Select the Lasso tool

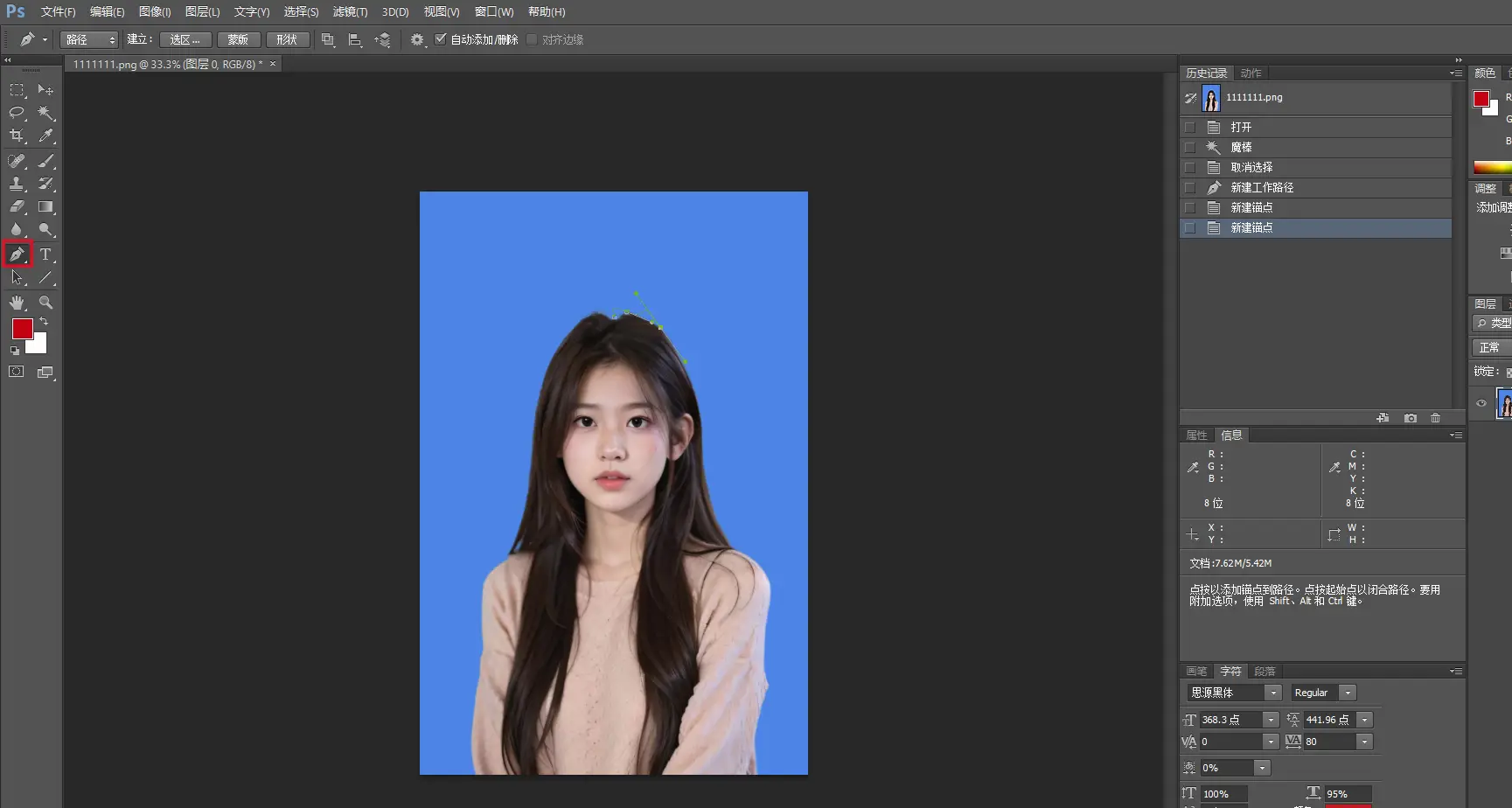pos(17,113)
